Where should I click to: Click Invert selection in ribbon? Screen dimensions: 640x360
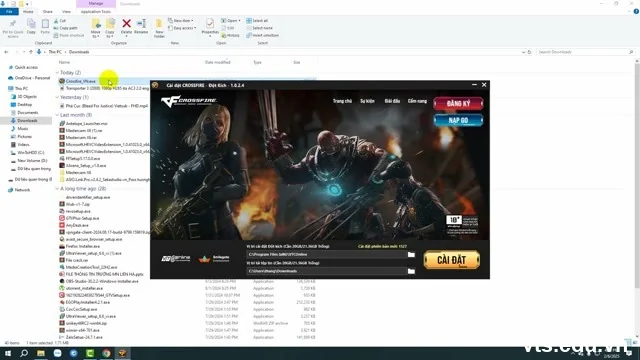(x=262, y=35)
